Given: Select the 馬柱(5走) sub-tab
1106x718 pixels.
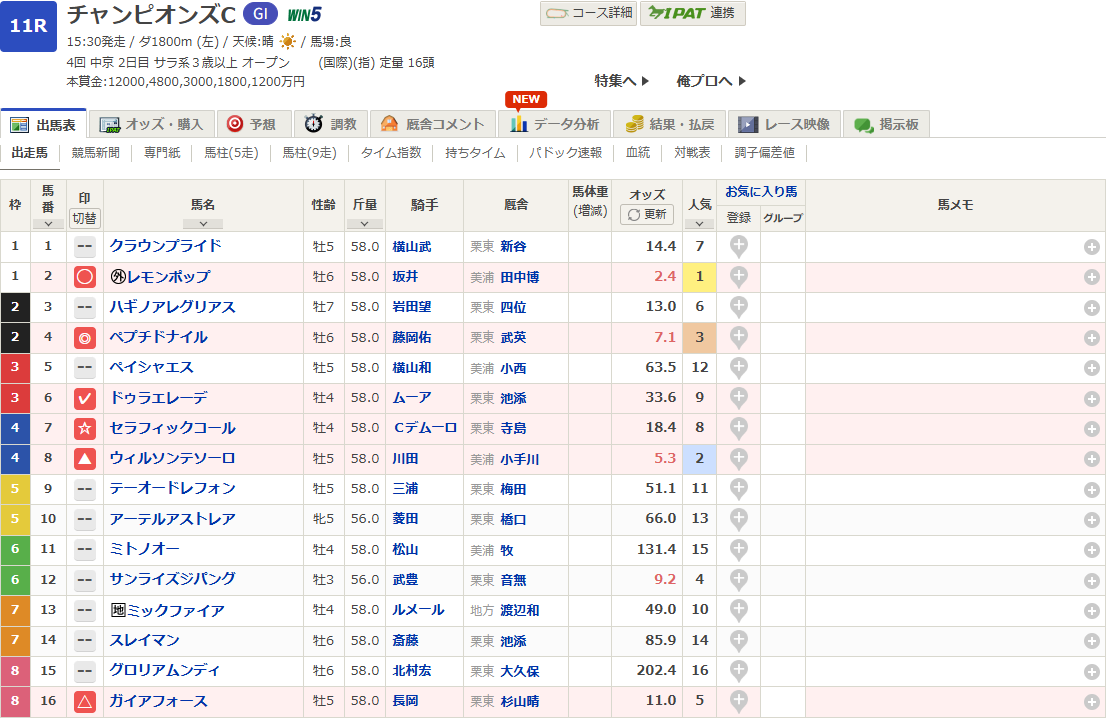Looking at the screenshot, I should [x=231, y=153].
